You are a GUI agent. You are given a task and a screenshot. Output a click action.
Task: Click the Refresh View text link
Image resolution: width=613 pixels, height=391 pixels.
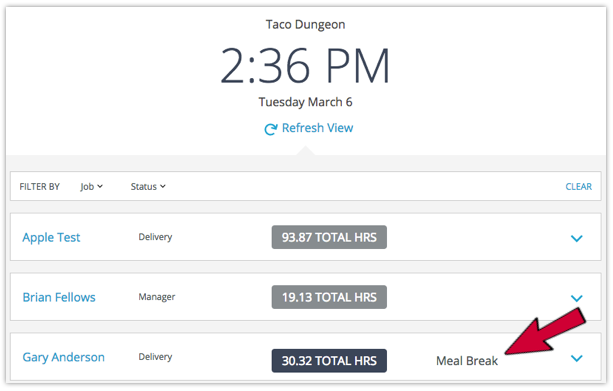click(317, 128)
